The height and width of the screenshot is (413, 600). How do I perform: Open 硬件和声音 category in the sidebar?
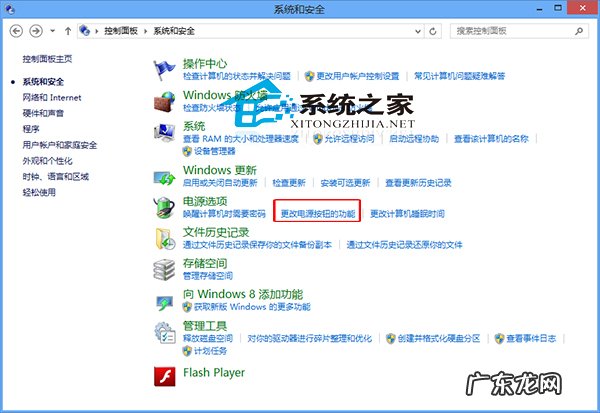coord(43,113)
